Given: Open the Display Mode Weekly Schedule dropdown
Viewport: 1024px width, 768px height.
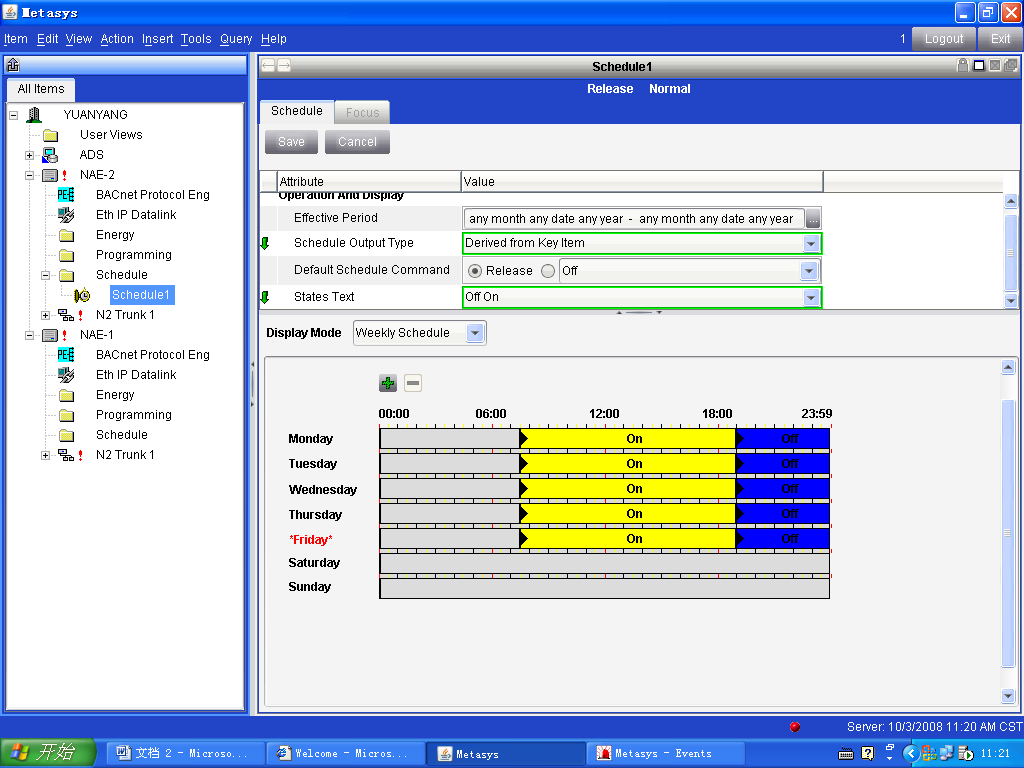Looking at the screenshot, I should pyautogui.click(x=475, y=333).
